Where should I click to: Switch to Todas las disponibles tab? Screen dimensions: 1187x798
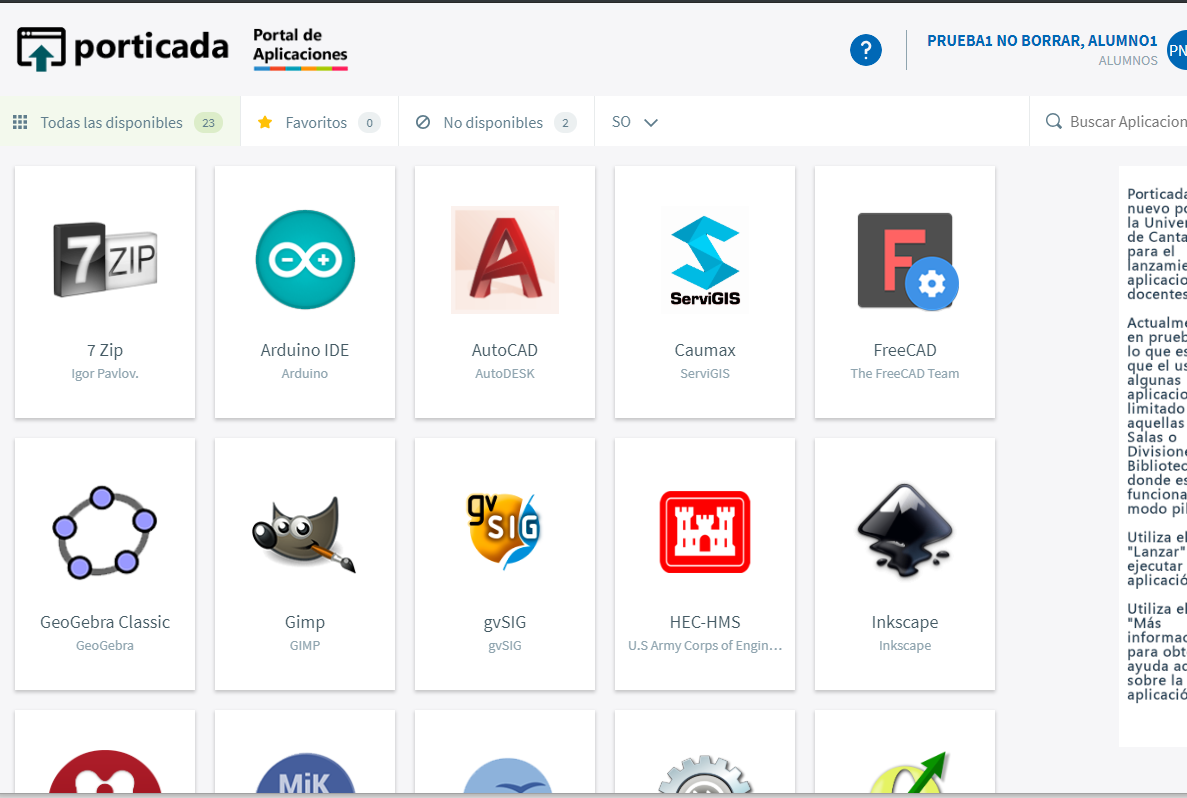pyautogui.click(x=120, y=121)
